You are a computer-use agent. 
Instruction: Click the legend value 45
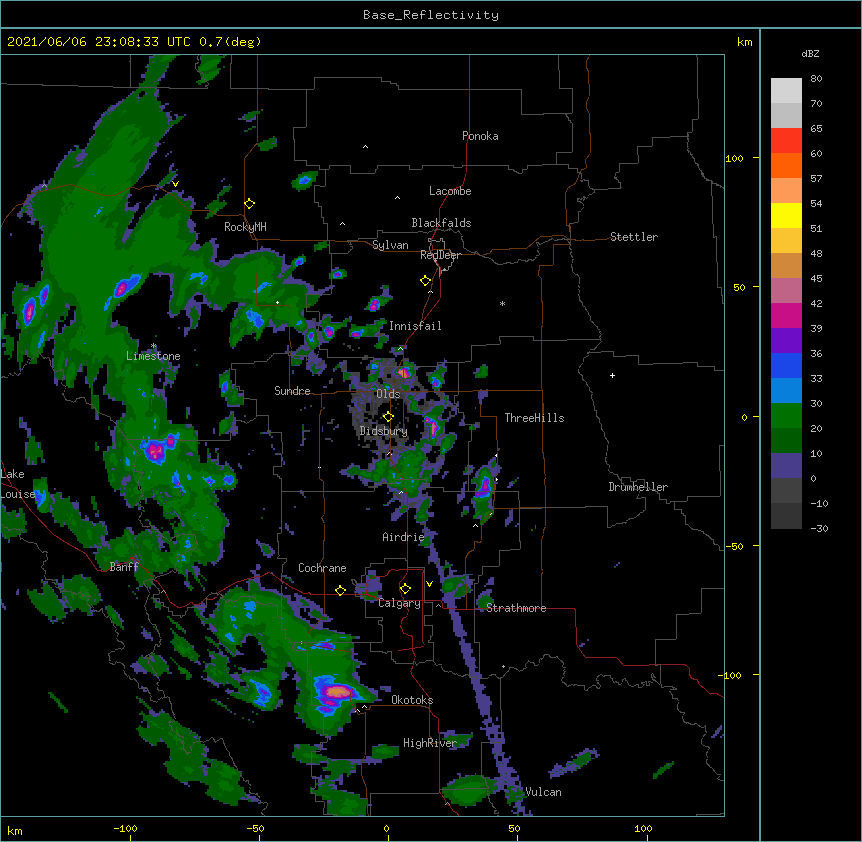click(x=816, y=279)
